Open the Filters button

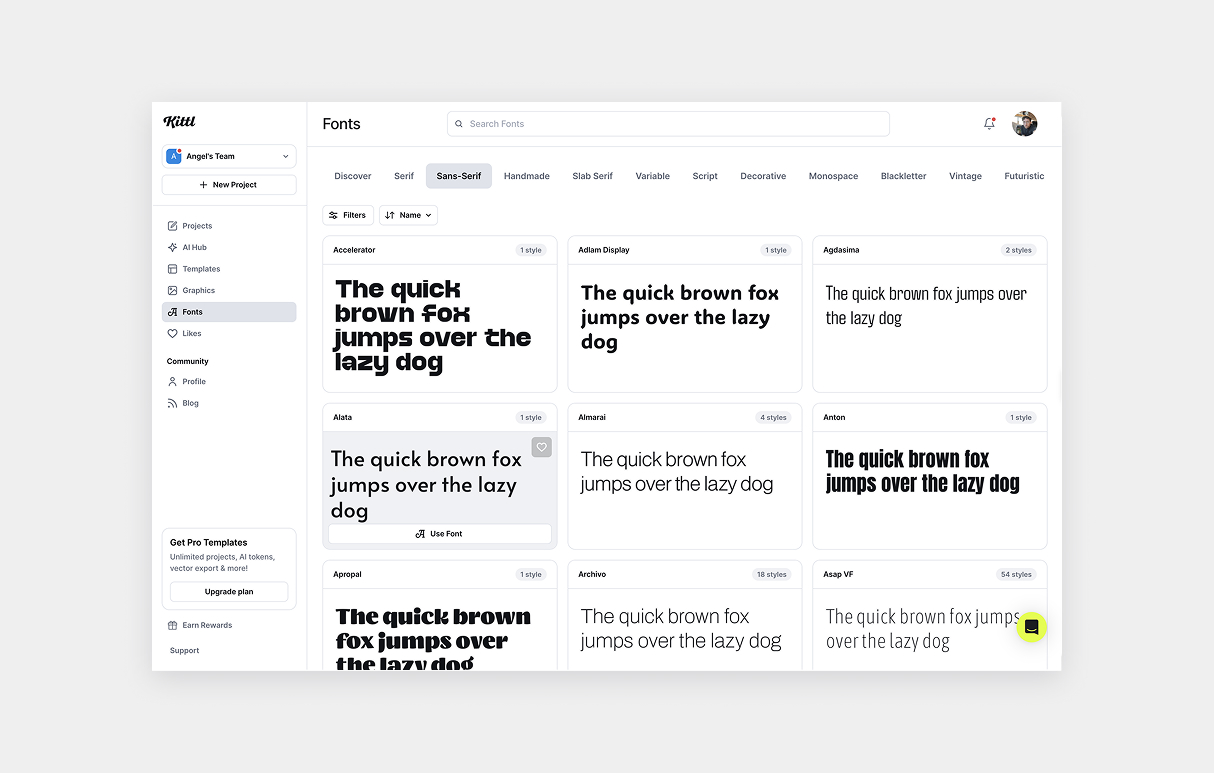pos(348,215)
